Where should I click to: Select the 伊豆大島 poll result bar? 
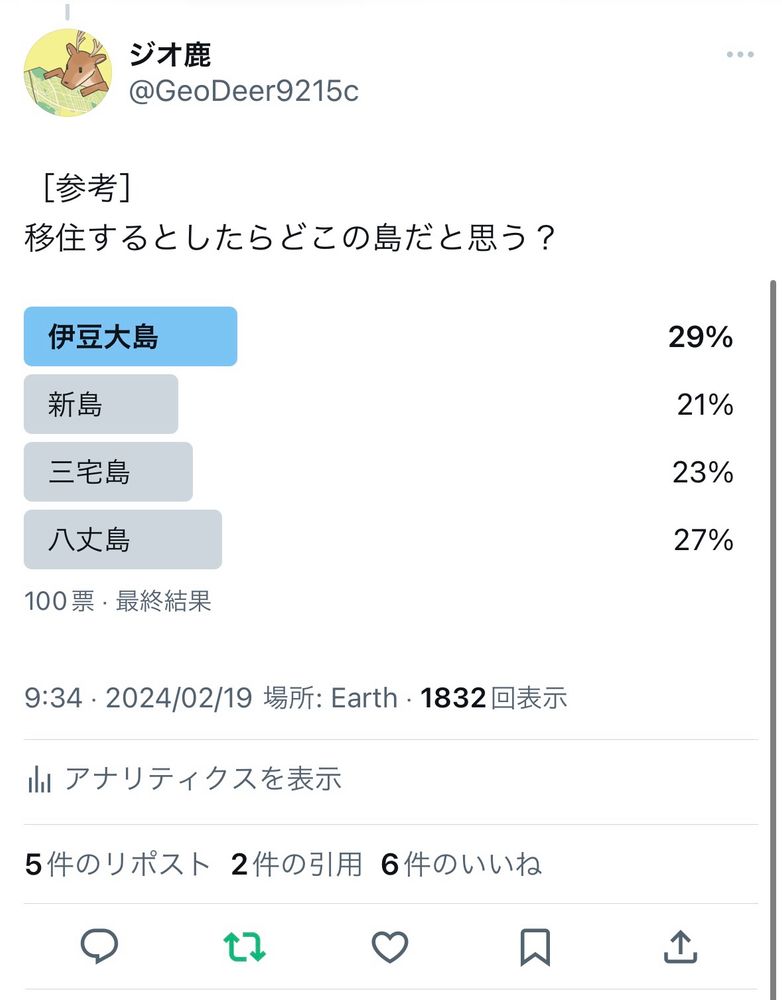tap(130, 336)
